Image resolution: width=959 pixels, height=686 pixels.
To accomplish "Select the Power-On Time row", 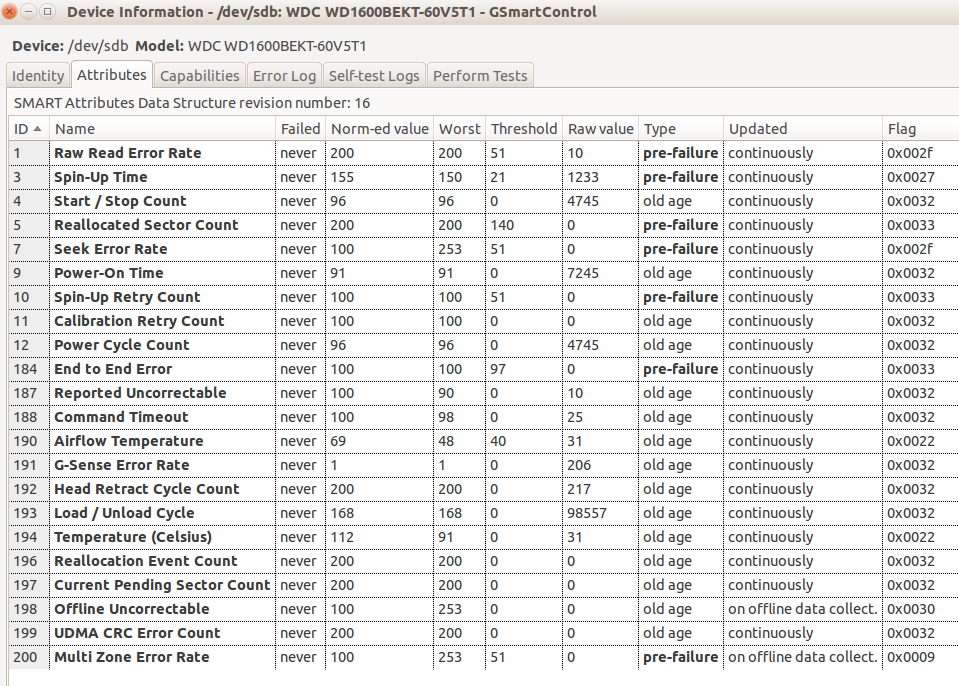I will point(483,273).
